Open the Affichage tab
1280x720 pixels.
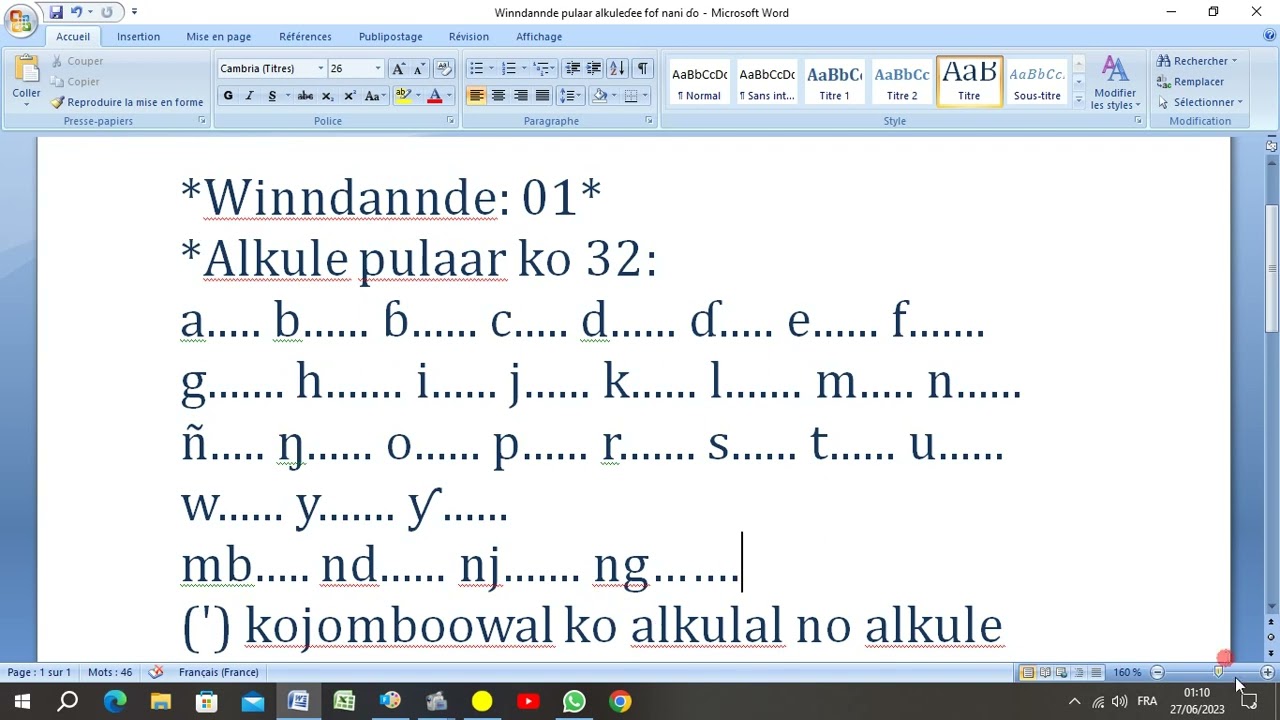[539, 37]
